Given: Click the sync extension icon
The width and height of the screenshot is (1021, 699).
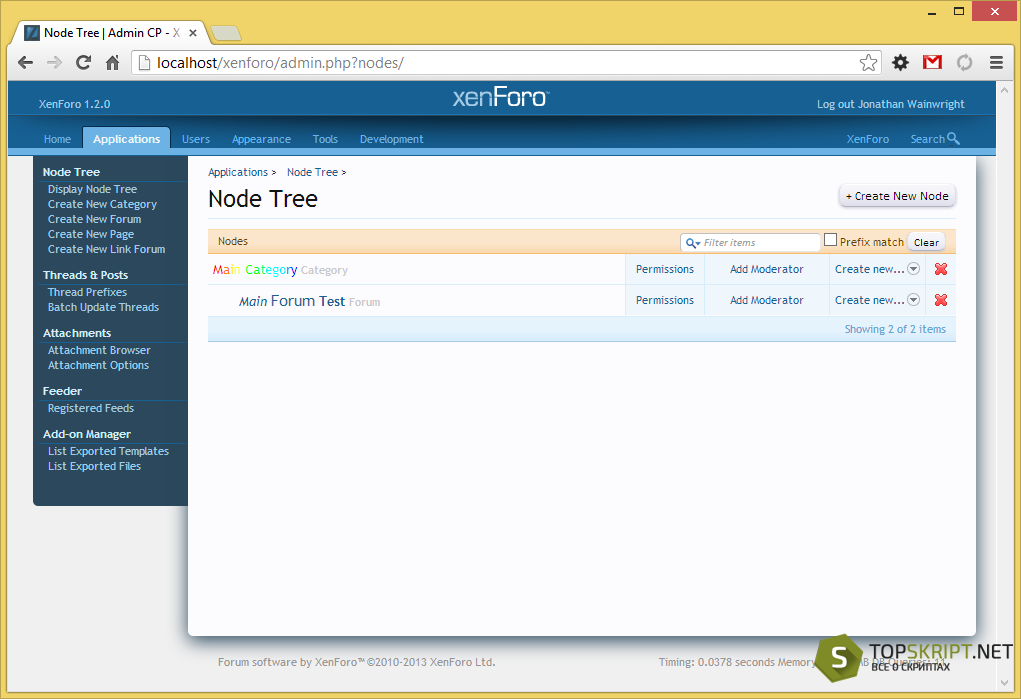Looking at the screenshot, I should coord(964,63).
